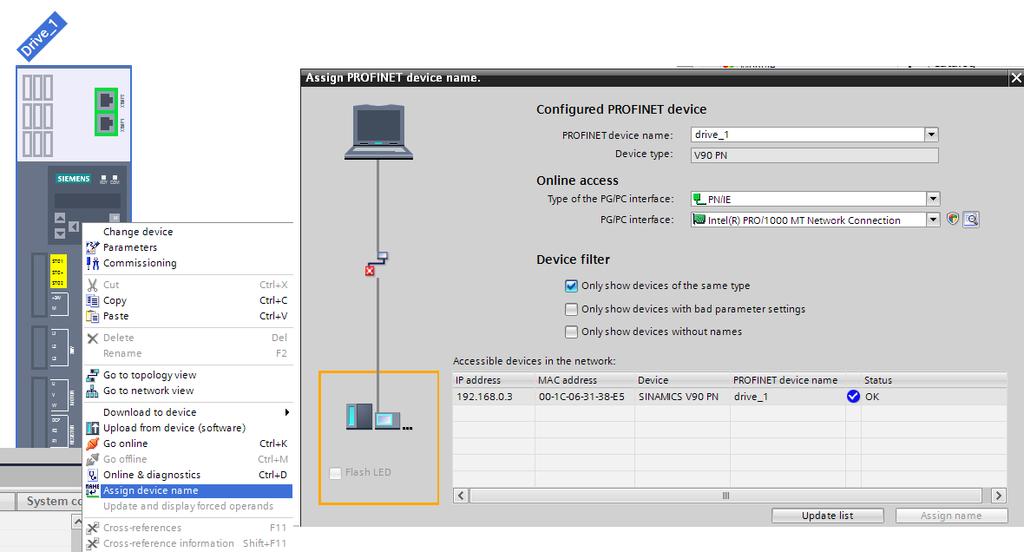Toggle the Flash LED checkbox
1024x552 pixels.
335,472
